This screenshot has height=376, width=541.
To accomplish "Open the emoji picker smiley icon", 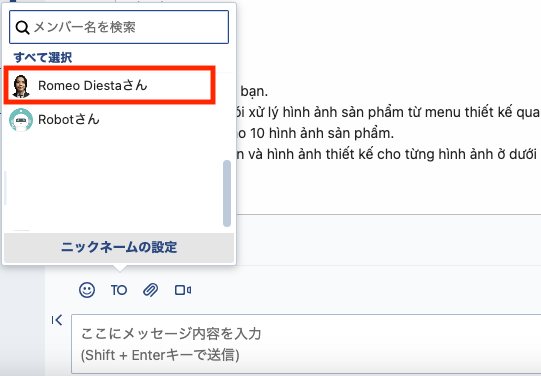I will (x=87, y=290).
